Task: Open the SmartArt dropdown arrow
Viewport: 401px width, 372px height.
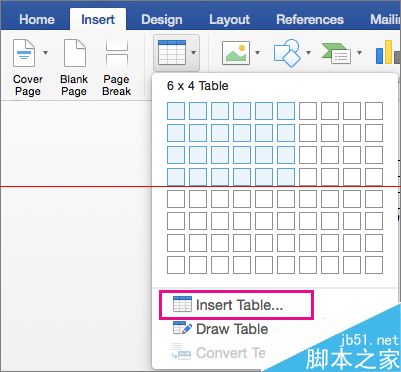Action: coord(359,53)
